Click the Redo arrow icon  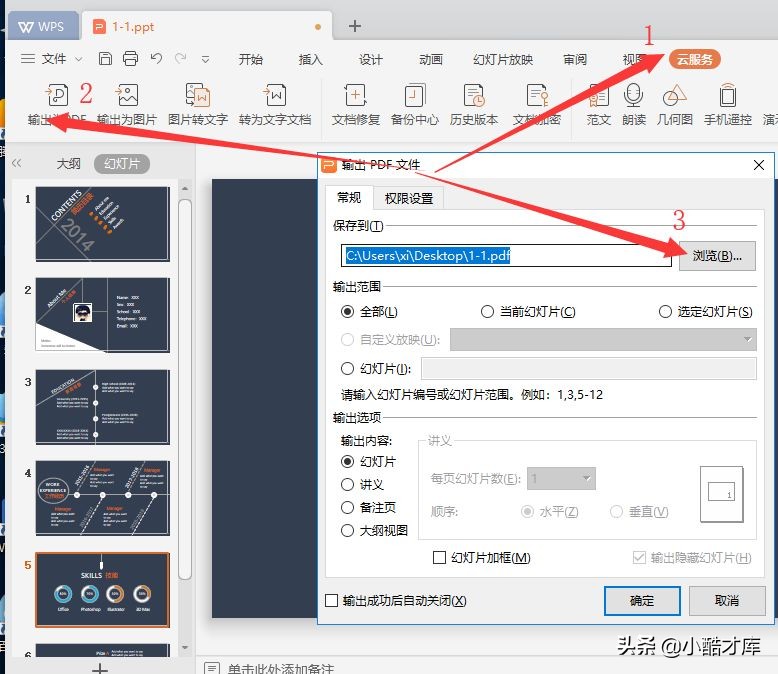(x=181, y=59)
